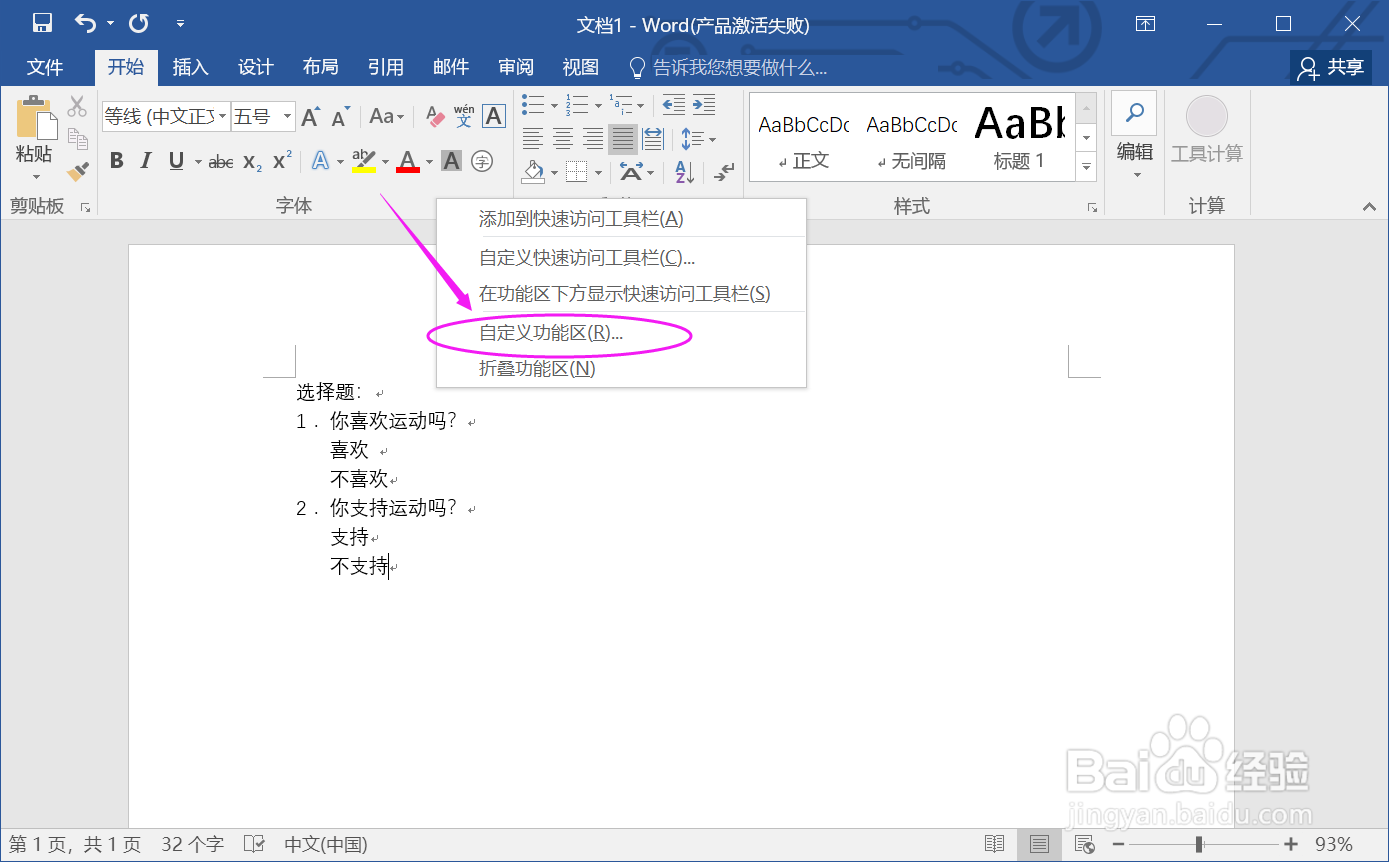Open the Find search icon
Viewport: 1389px width, 862px height.
click(1134, 113)
